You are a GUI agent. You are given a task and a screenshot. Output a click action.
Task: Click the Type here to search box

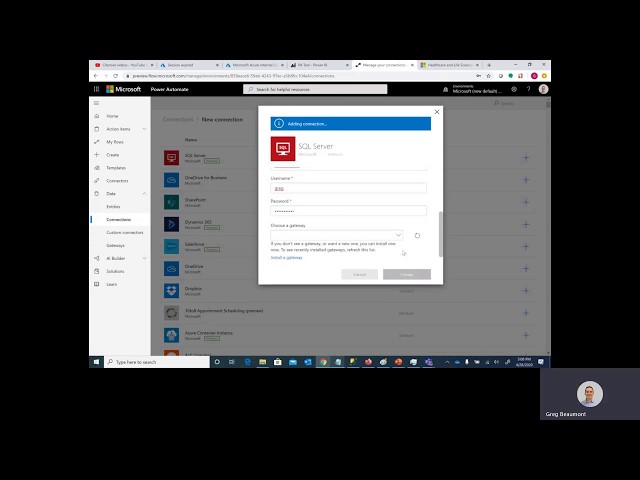157,362
